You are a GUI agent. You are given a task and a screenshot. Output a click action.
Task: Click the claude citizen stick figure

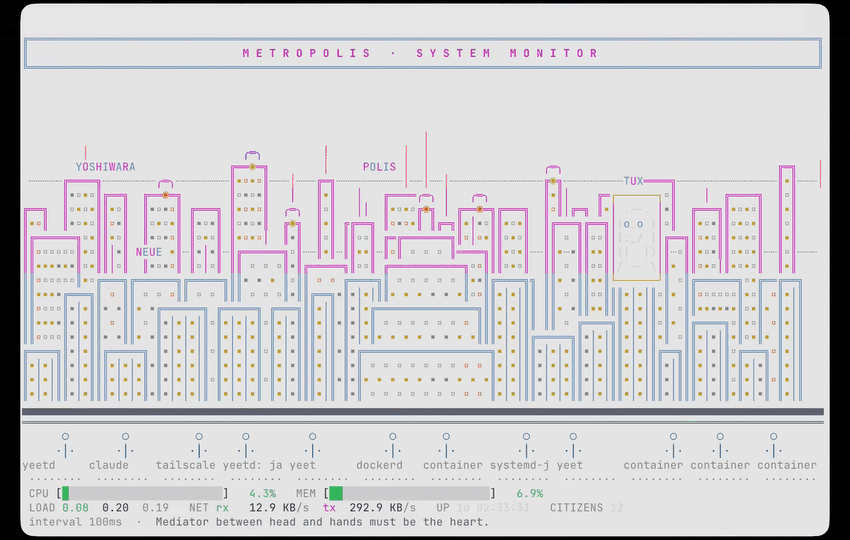(125, 446)
